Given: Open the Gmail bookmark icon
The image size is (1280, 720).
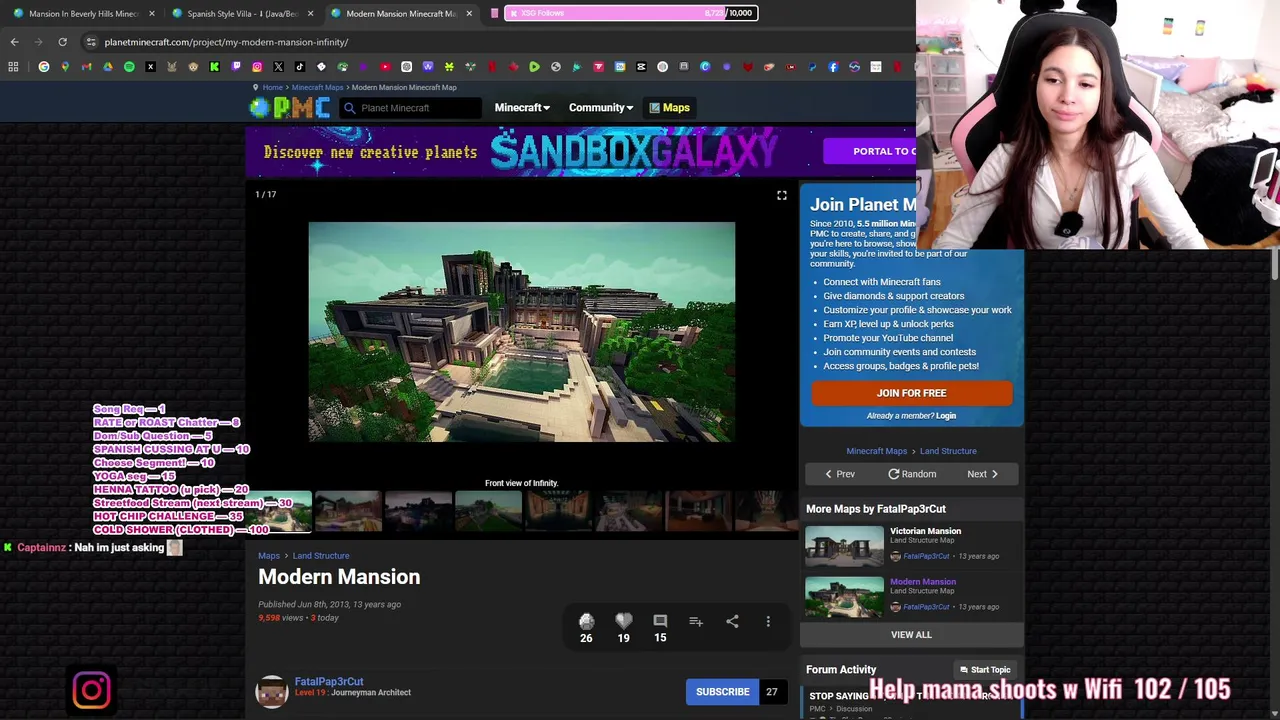Looking at the screenshot, I should (86, 67).
